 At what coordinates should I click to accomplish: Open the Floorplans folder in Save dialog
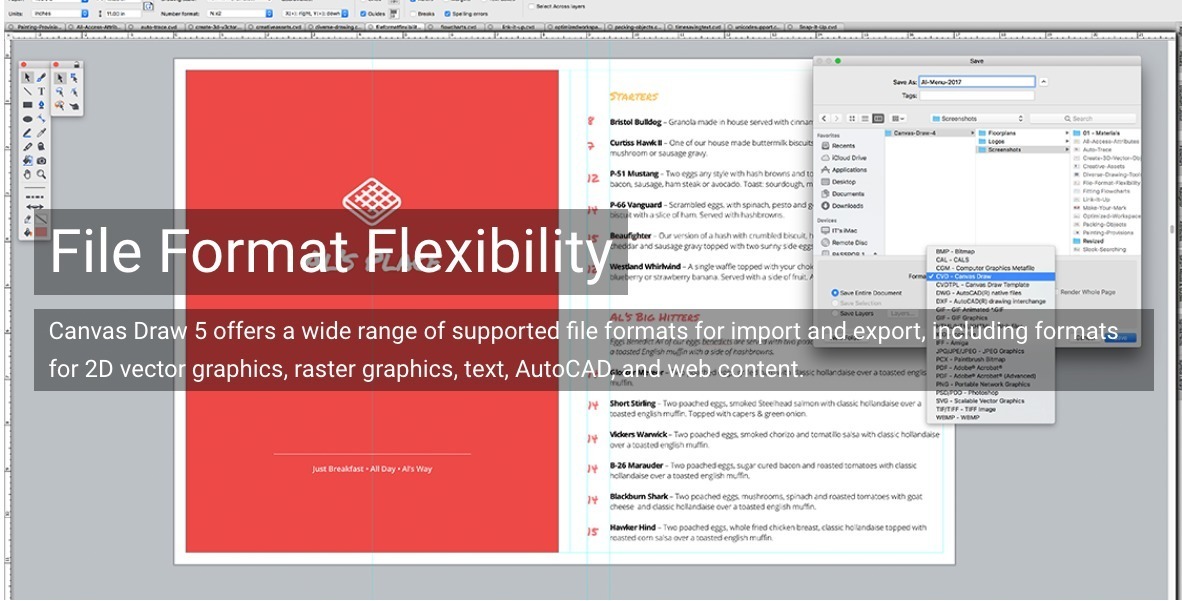coord(1001,133)
